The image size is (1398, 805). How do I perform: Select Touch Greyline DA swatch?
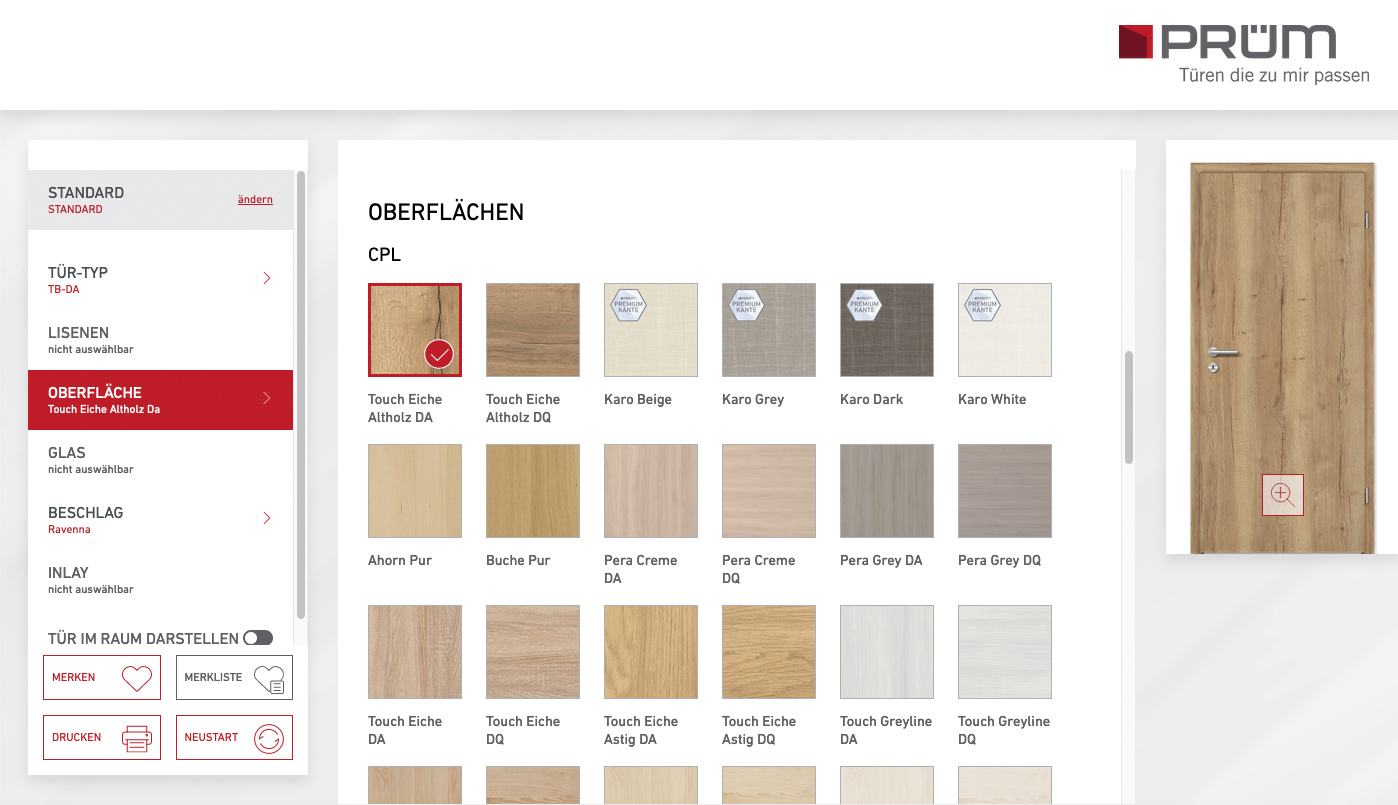click(887, 652)
